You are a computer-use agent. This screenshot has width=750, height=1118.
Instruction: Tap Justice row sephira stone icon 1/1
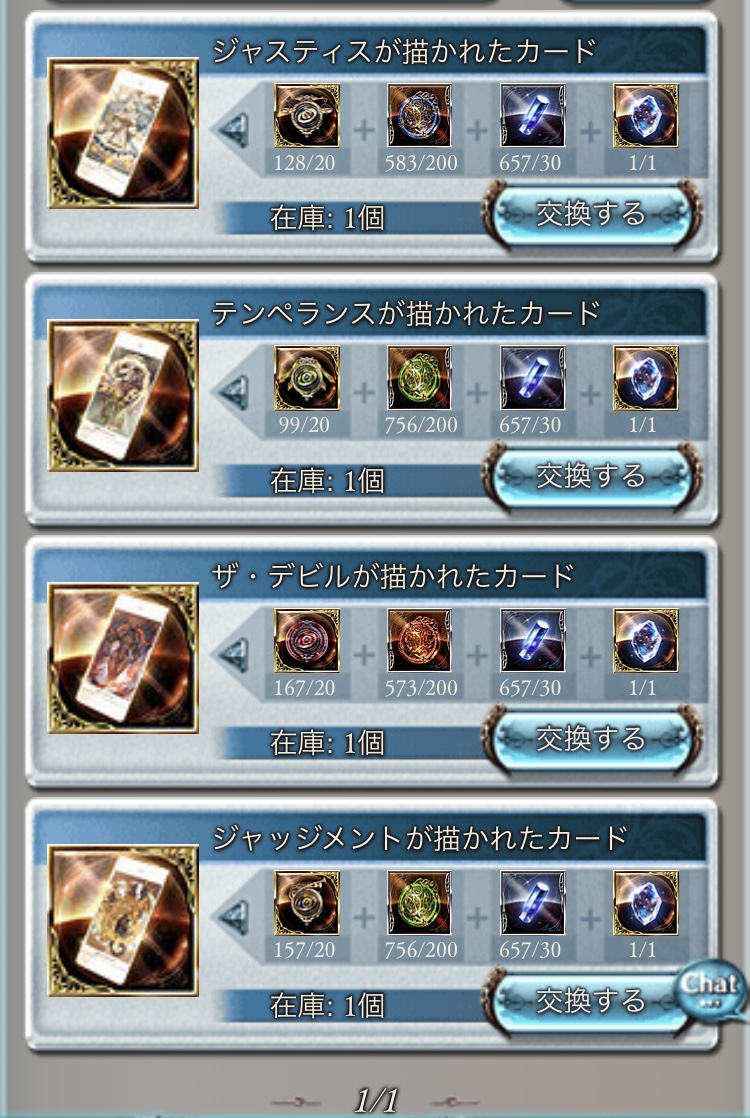(645, 116)
